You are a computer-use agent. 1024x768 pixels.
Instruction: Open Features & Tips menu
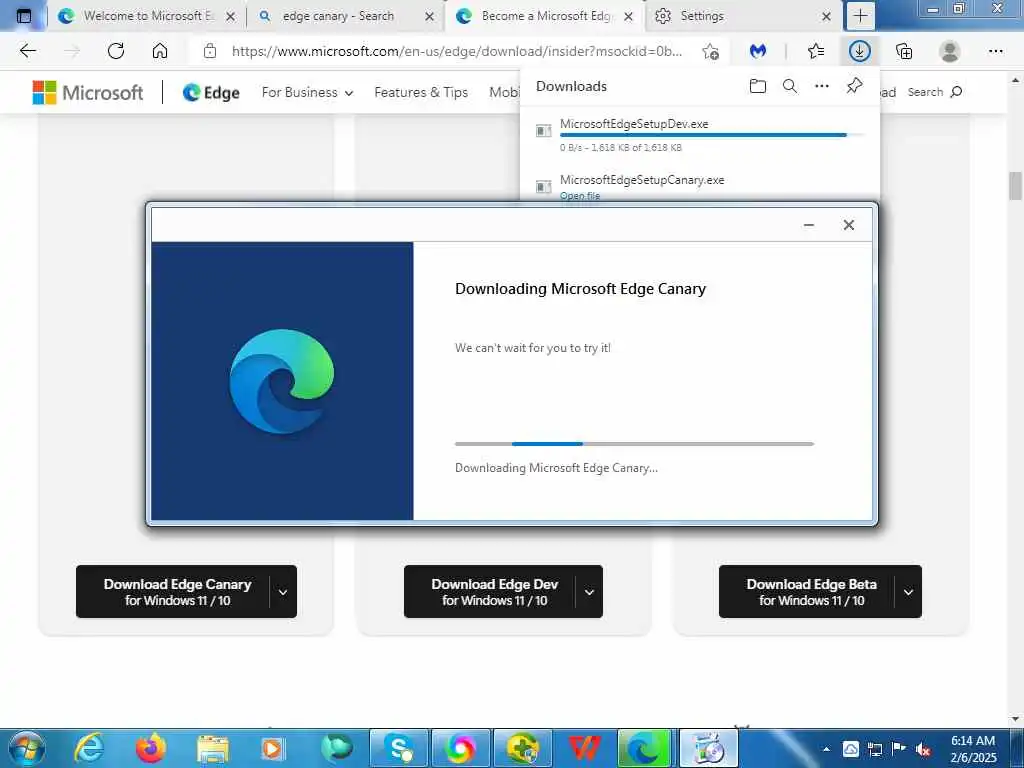(x=421, y=93)
